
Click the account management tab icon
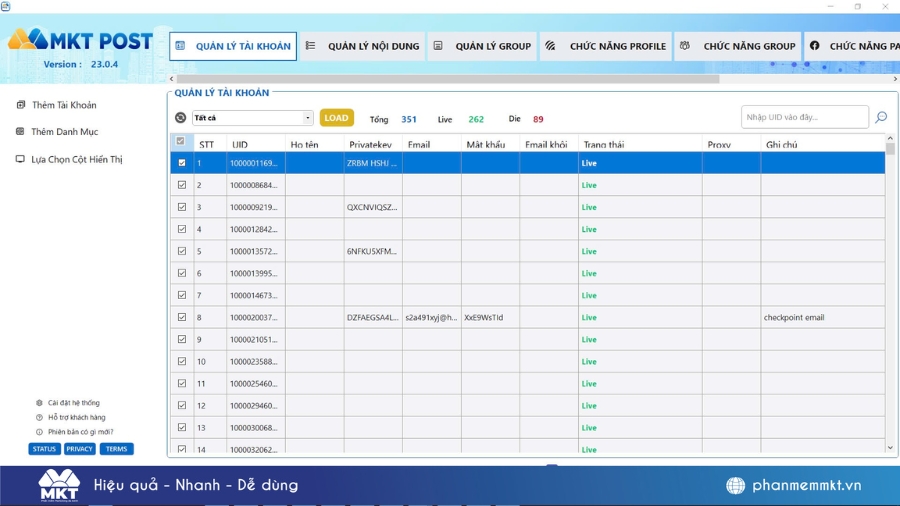pos(180,46)
